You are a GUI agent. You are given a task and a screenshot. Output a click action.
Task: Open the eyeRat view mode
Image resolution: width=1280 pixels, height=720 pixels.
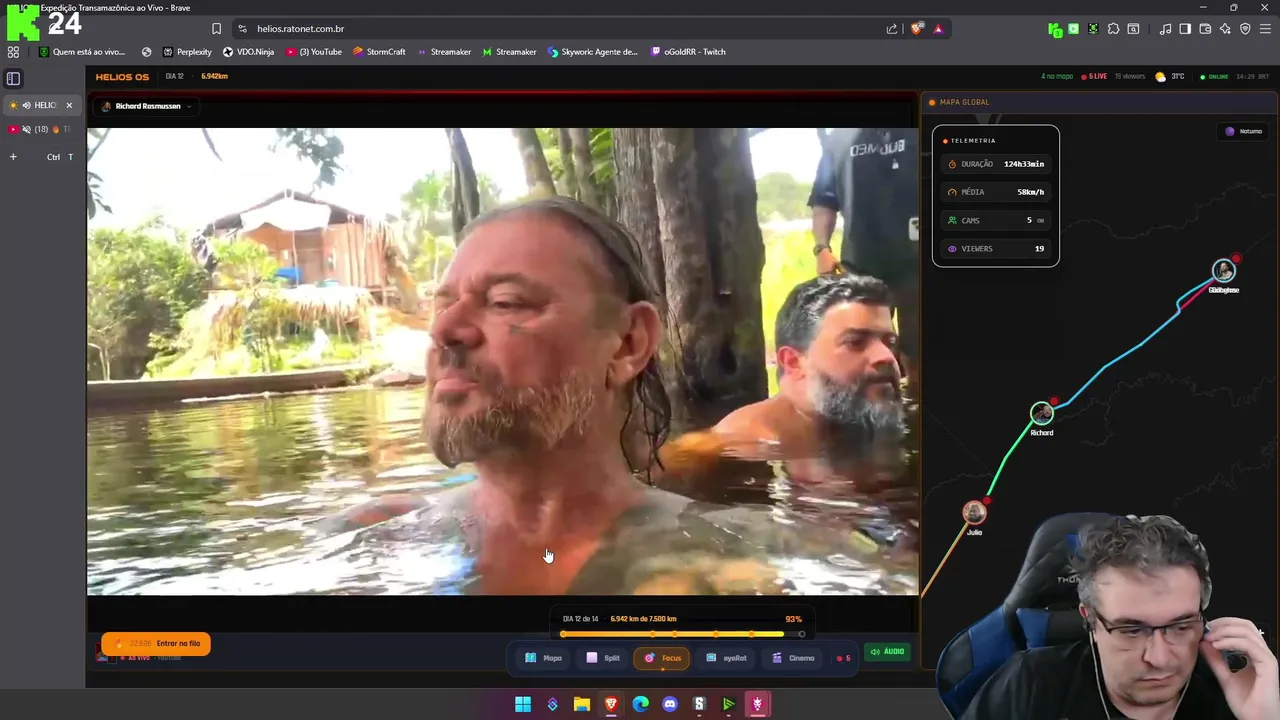(x=726, y=658)
